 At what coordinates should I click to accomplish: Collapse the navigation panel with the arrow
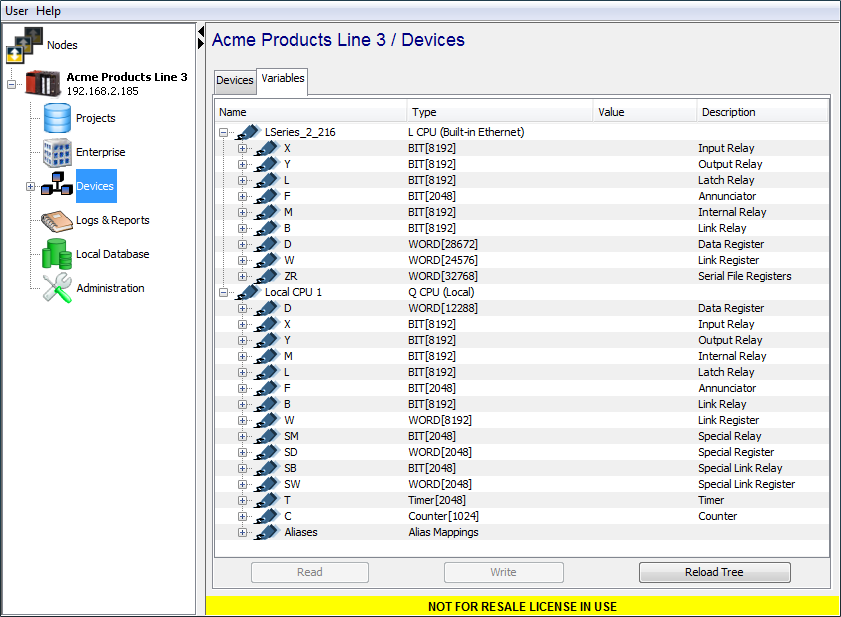pos(200,31)
